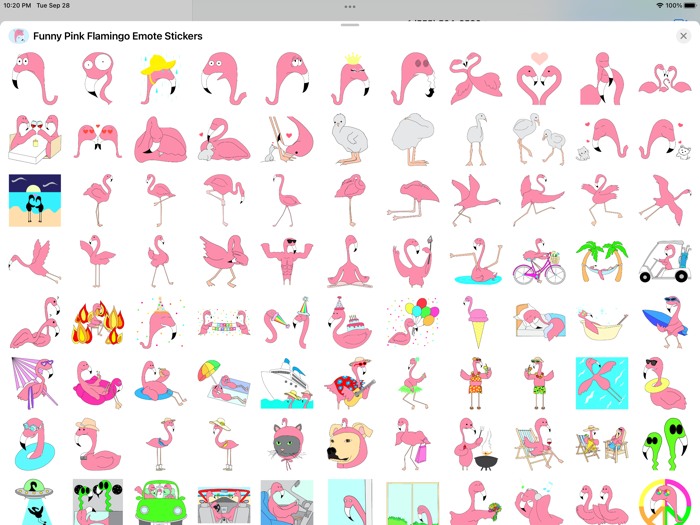Select the flamingo in yellow swim ring with sunglasses
The image size is (700, 525).
click(x=665, y=383)
